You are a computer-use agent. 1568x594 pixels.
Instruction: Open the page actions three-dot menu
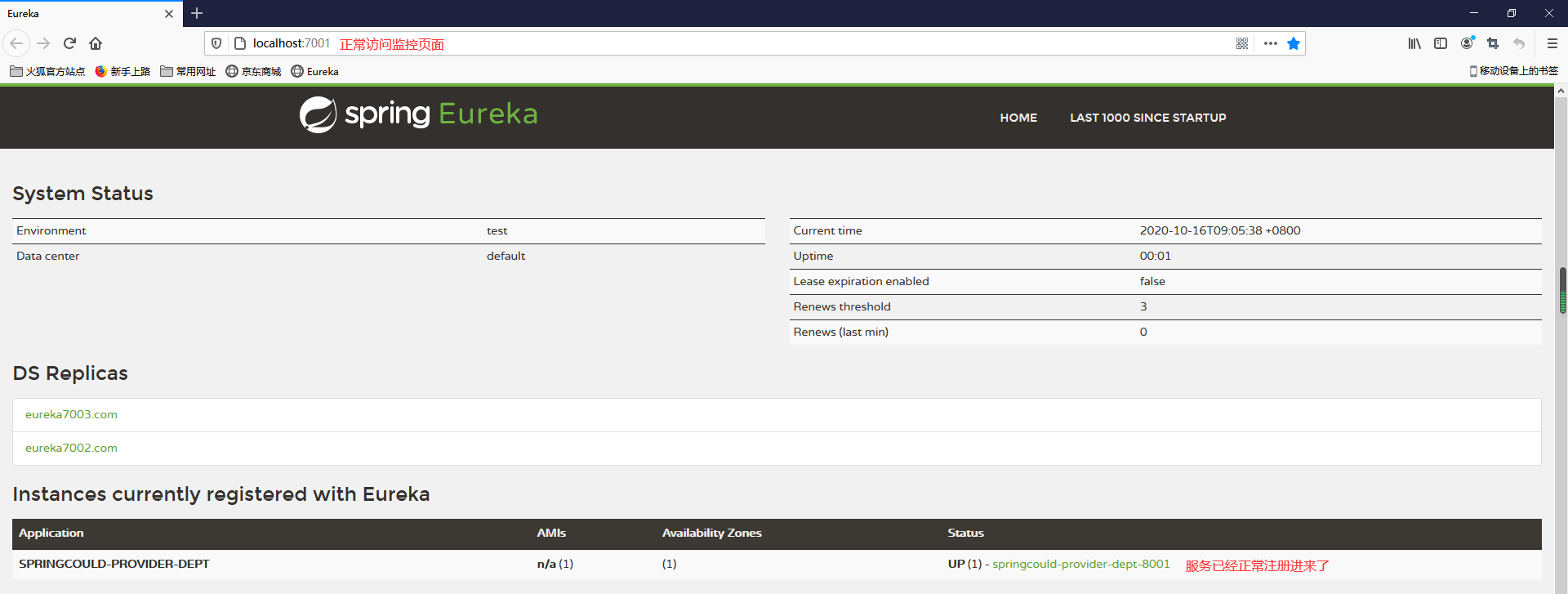click(x=1271, y=43)
